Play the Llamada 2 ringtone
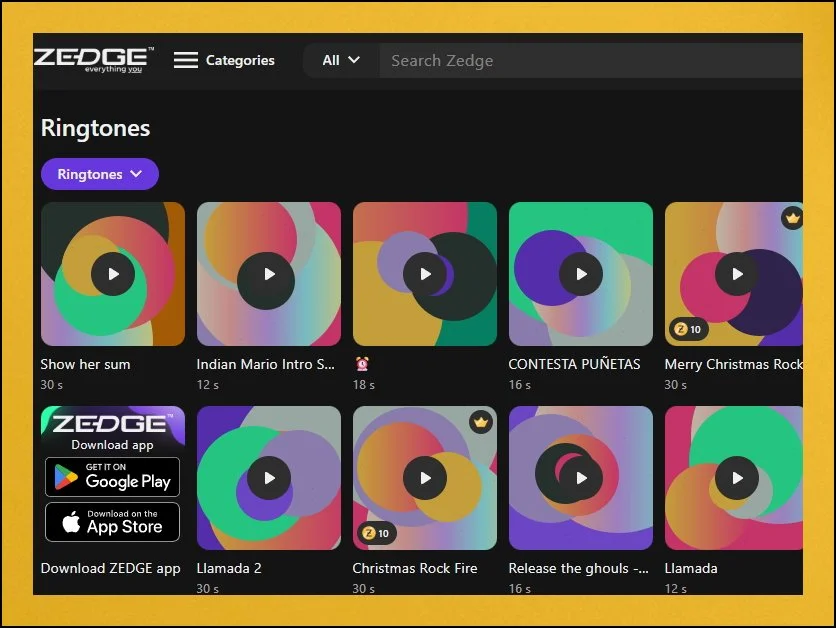This screenshot has width=836, height=628. click(269, 478)
